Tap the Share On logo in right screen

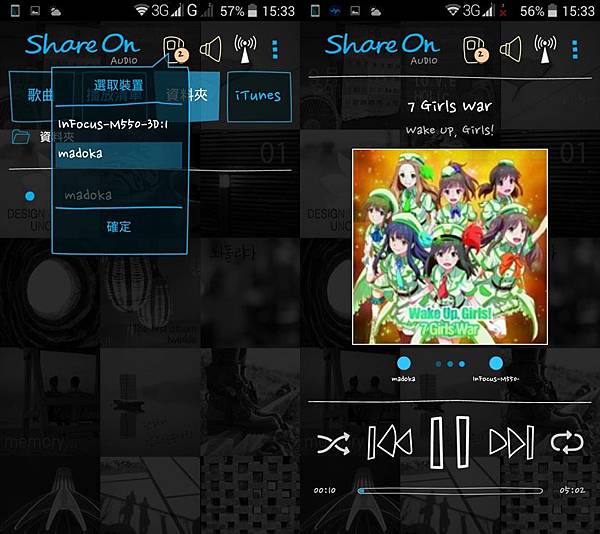pos(383,47)
